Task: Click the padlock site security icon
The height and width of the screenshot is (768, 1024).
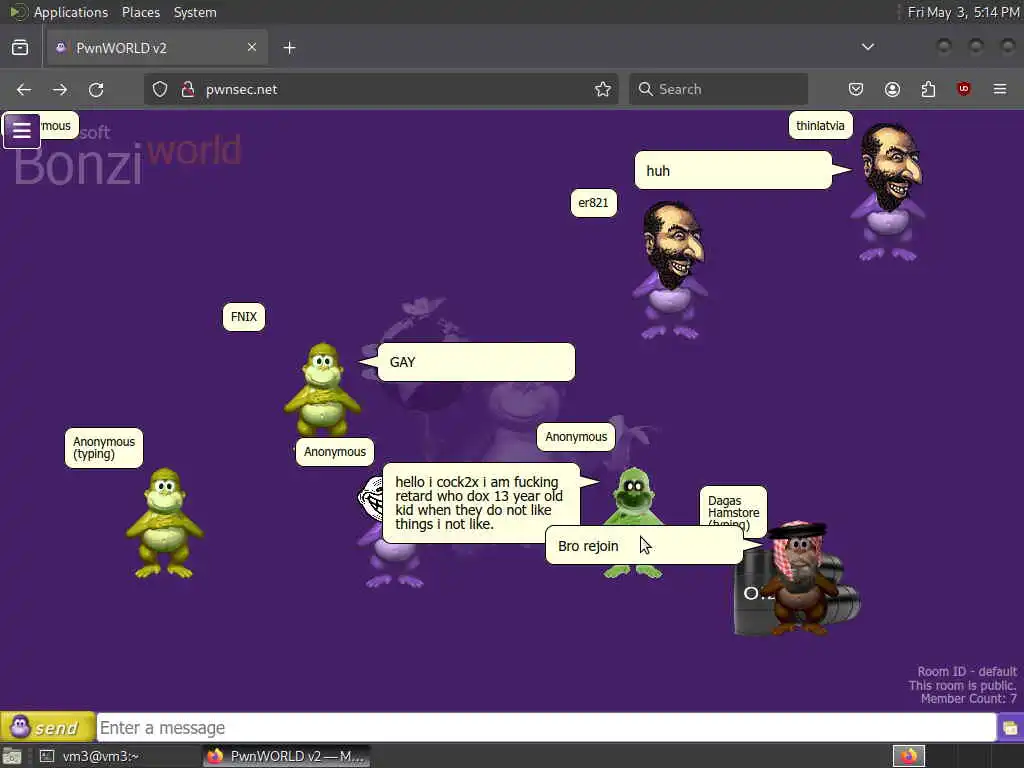Action: click(x=187, y=89)
